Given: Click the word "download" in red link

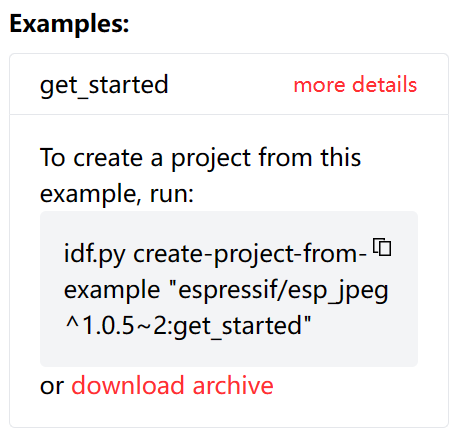Looking at the screenshot, I should point(128,385).
